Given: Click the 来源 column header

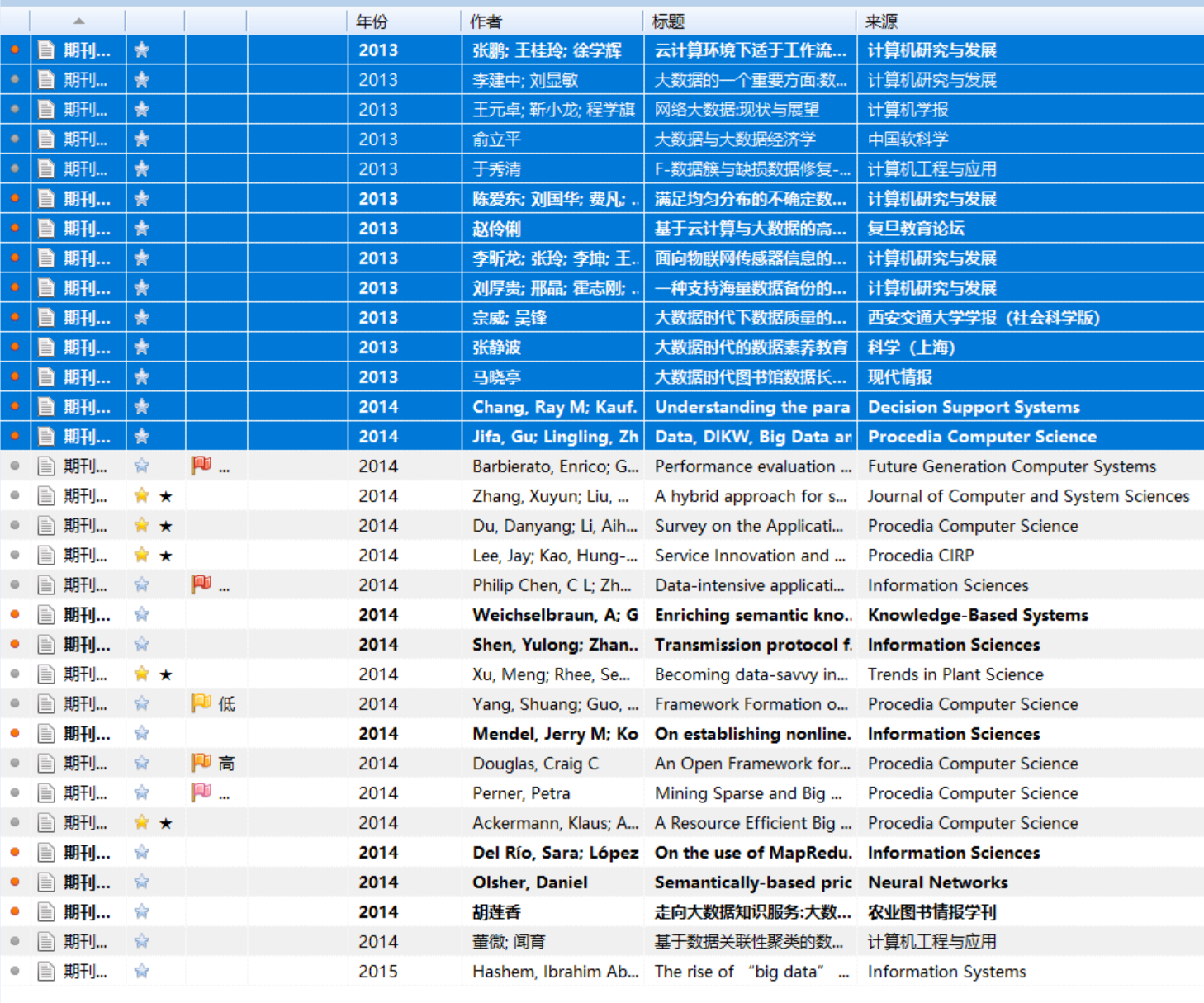Looking at the screenshot, I should [881, 21].
